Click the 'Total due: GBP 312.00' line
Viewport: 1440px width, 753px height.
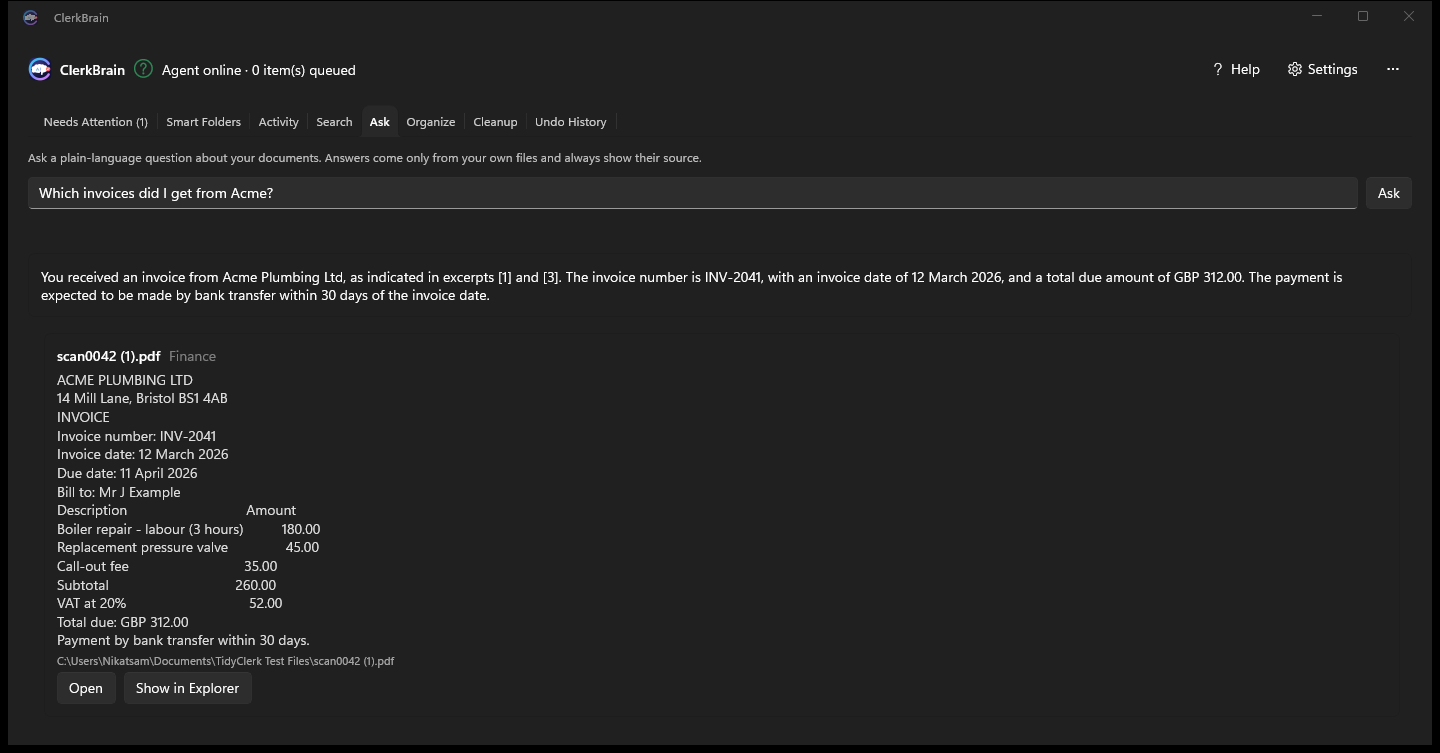[122, 622]
